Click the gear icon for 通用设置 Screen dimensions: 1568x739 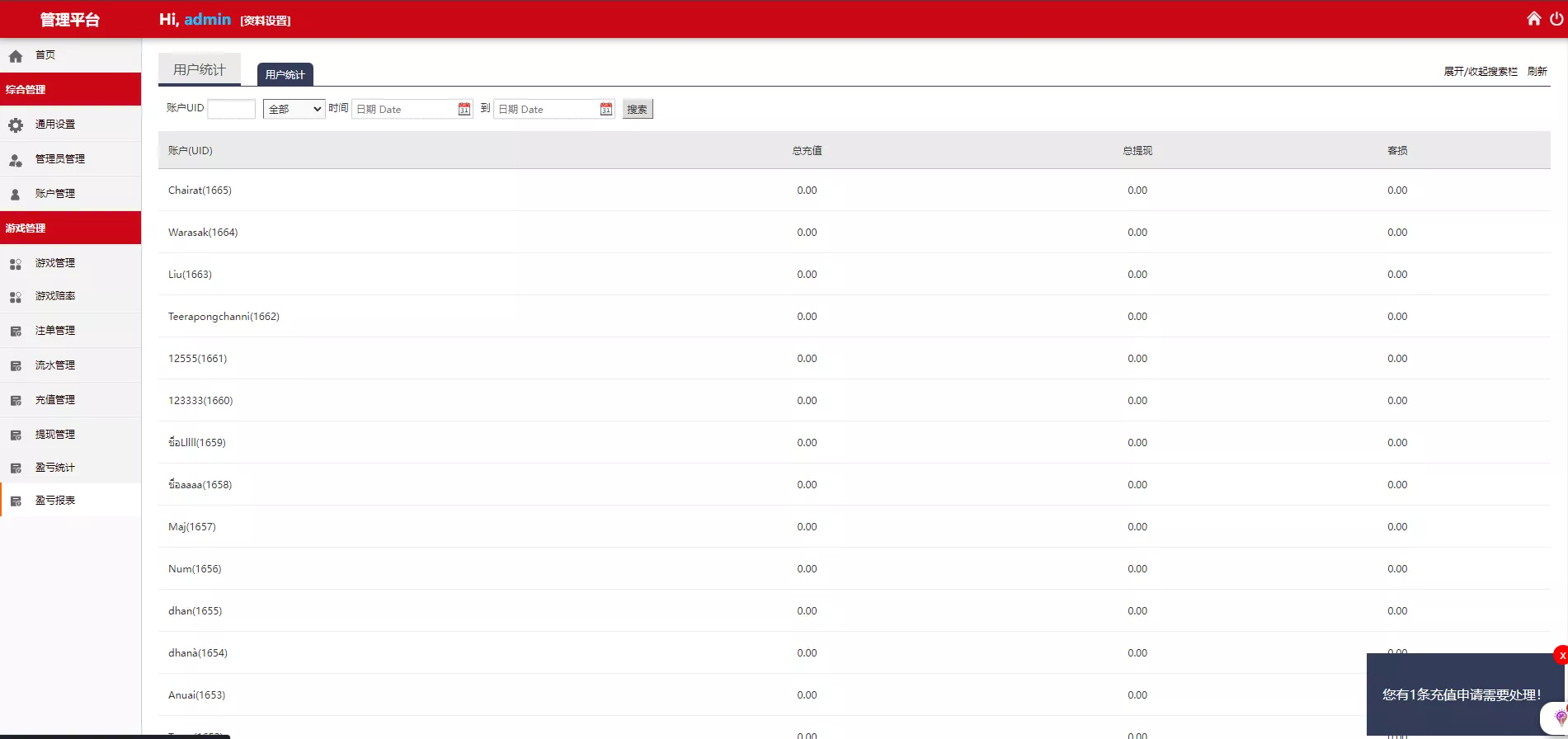click(16, 125)
